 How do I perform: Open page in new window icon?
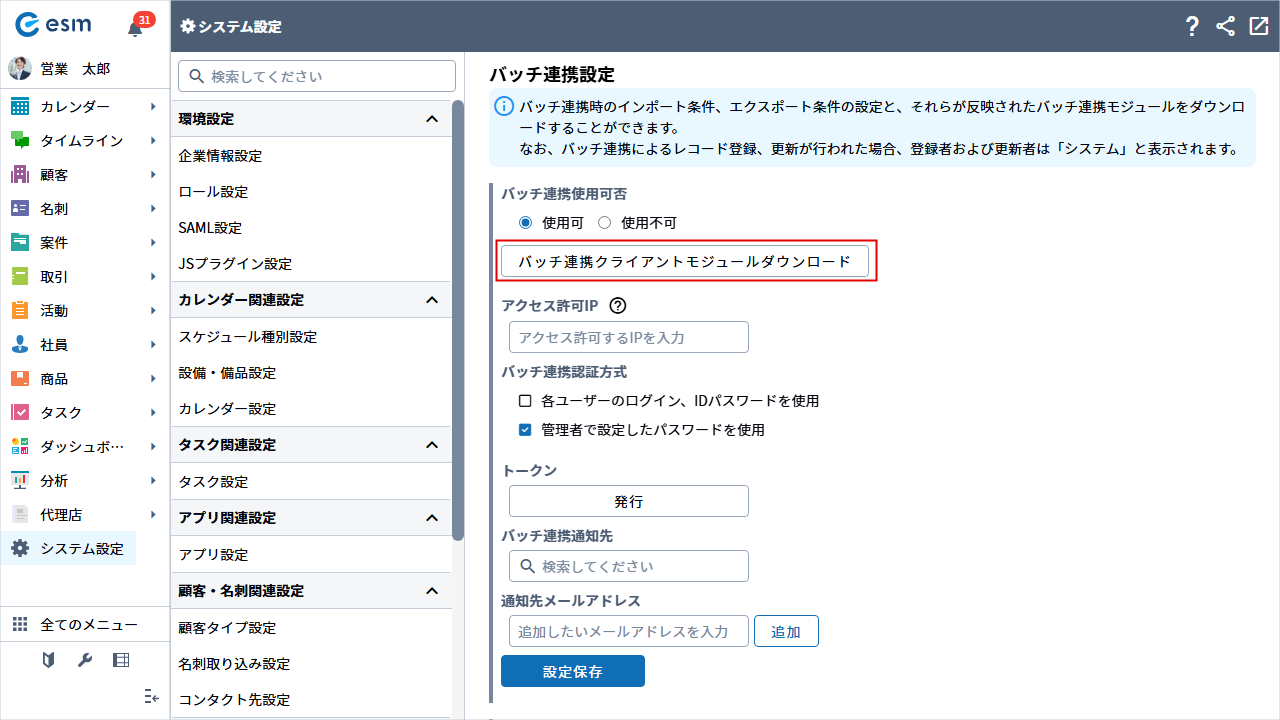[1258, 27]
